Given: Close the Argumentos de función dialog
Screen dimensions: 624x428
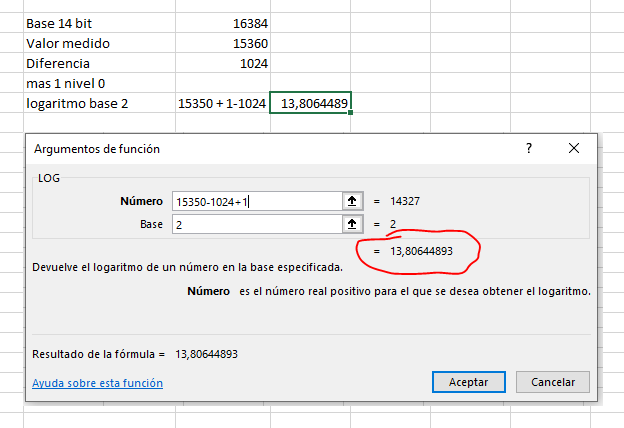Looking at the screenshot, I should [x=573, y=148].
